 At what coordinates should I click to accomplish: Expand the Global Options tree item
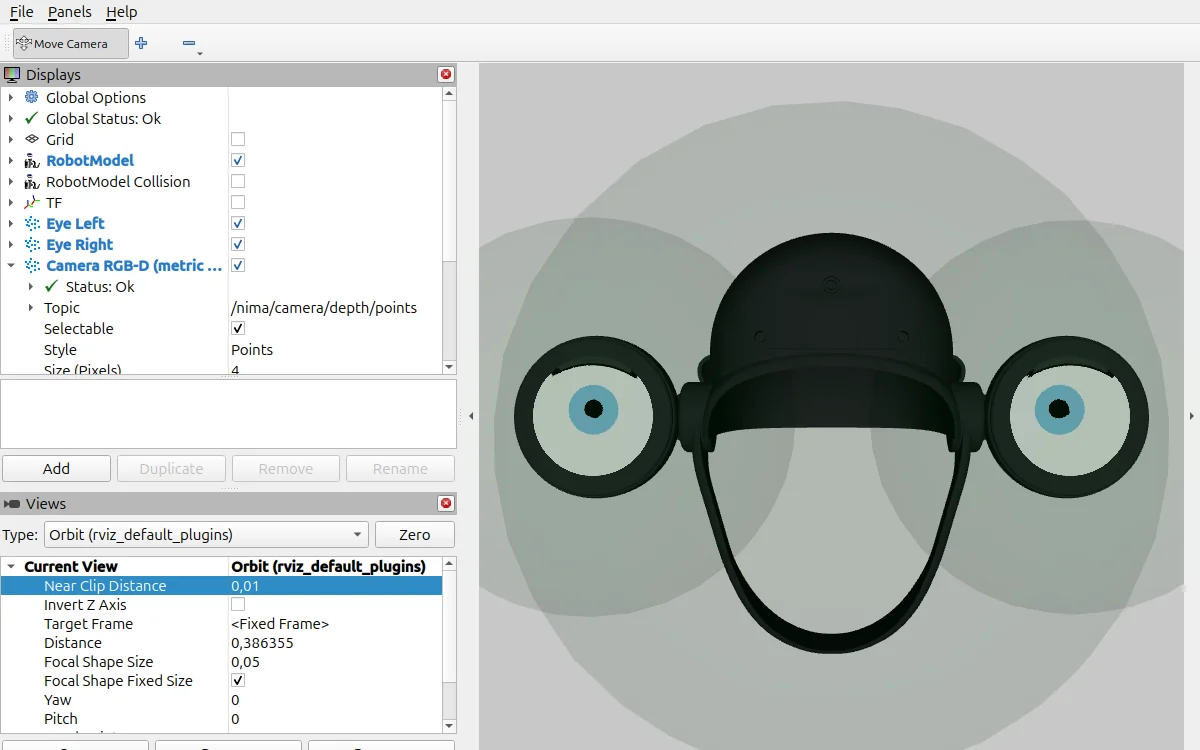tap(11, 97)
